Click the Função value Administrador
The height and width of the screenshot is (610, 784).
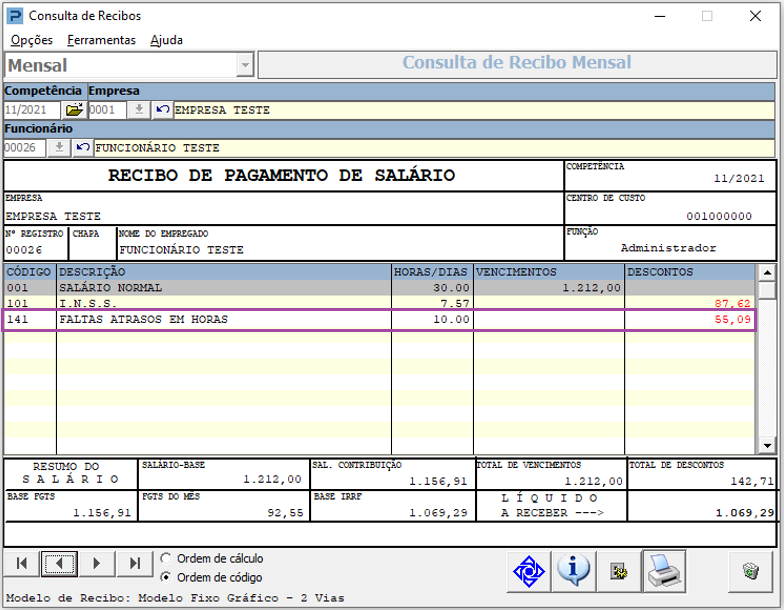click(668, 248)
